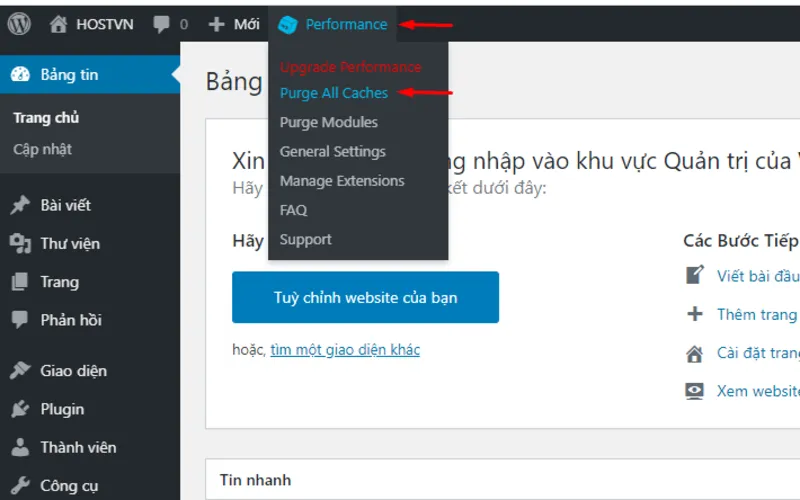This screenshot has width=800, height=500.
Task: Choose General Settings in the dropdown
Action: point(333,152)
